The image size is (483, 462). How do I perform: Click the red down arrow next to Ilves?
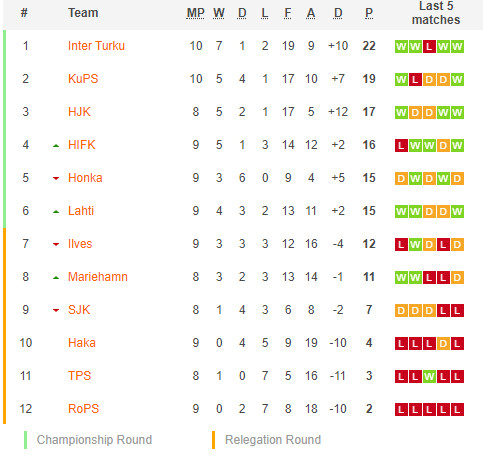coord(56,245)
